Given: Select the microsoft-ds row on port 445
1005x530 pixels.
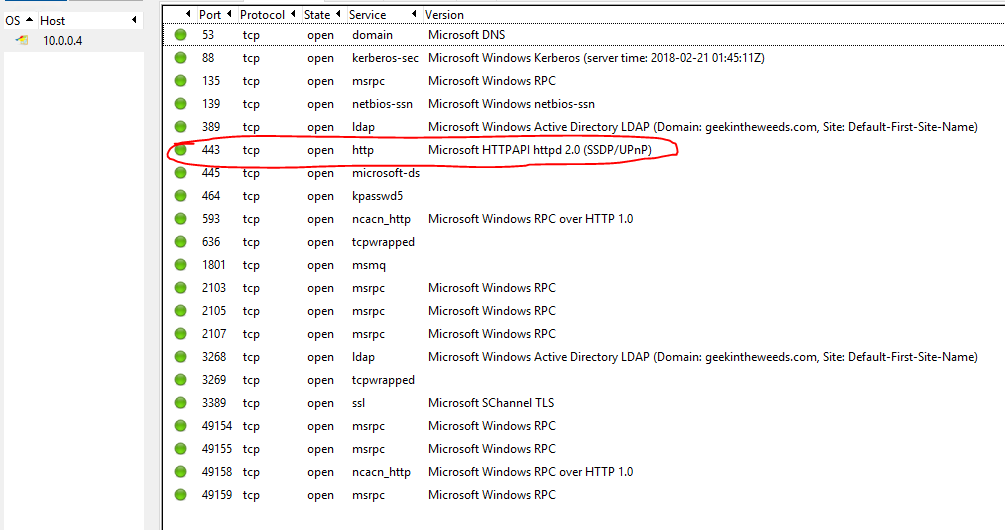Looking at the screenshot, I should [x=500, y=173].
